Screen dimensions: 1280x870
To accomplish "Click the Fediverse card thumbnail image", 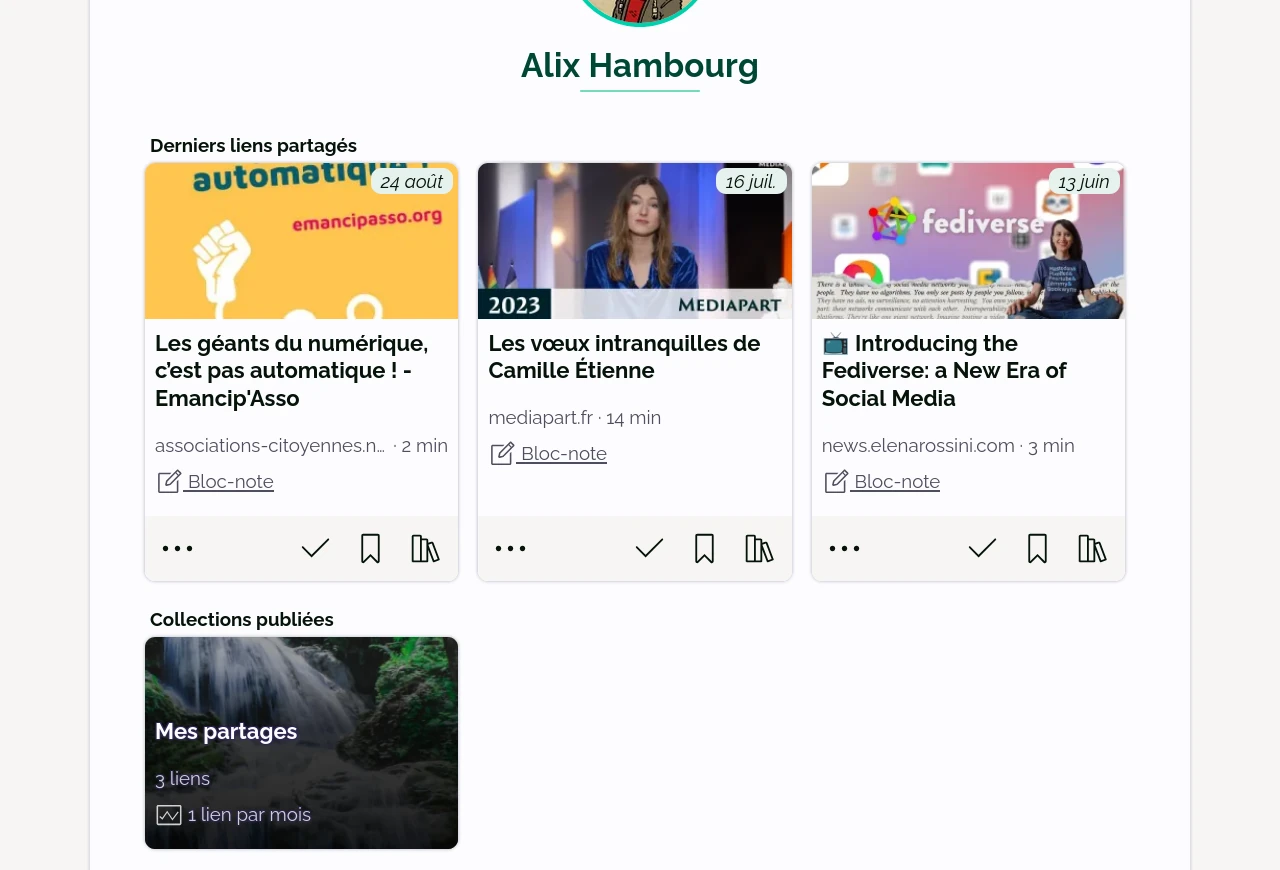I will coord(968,241).
